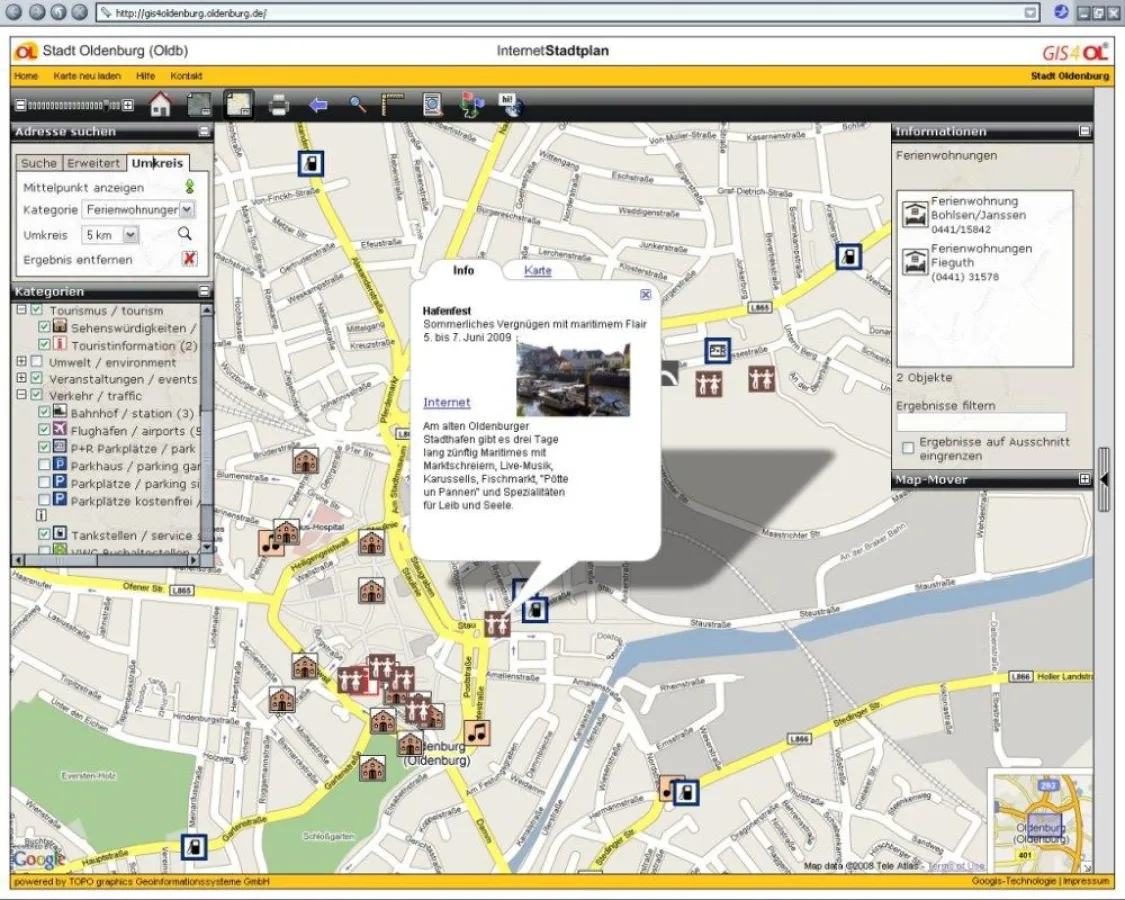Viewport: 1125px width, 900px height.
Task: Run Umkreis search with magnifier icon
Action: click(x=185, y=234)
